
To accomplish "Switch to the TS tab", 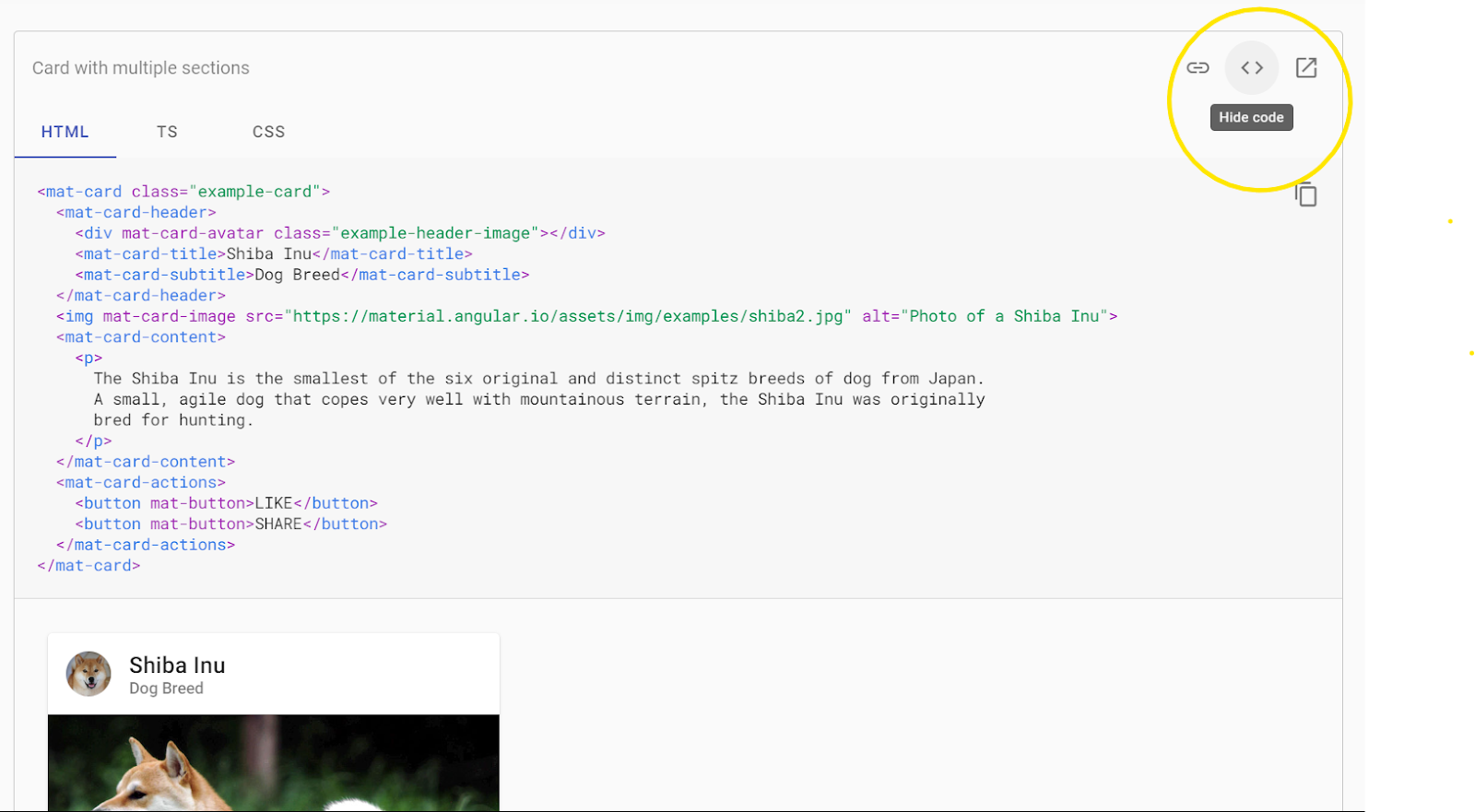I will [x=167, y=132].
